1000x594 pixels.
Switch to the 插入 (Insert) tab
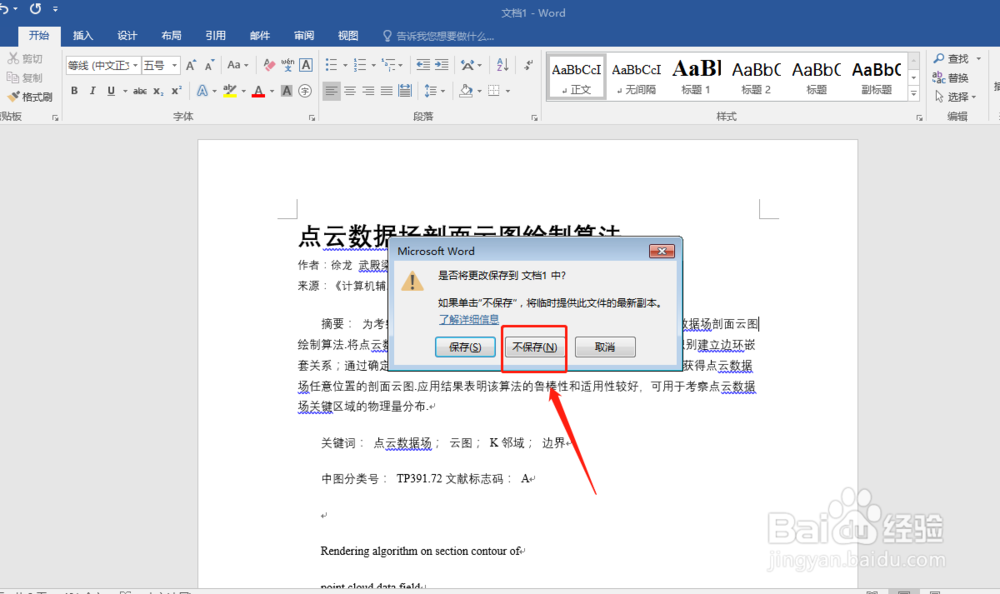(x=83, y=36)
